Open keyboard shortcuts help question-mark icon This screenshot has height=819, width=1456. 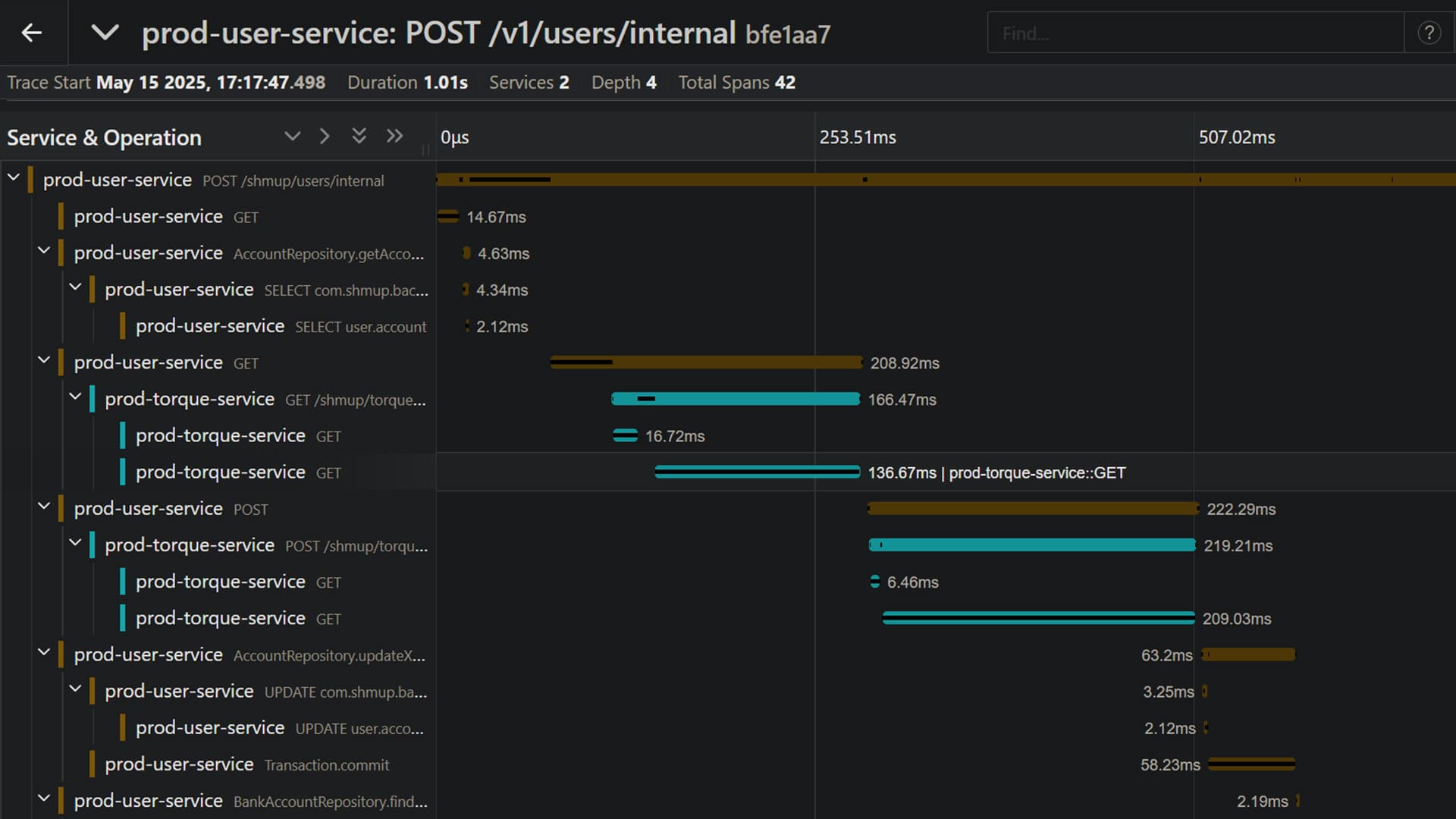pos(1429,33)
